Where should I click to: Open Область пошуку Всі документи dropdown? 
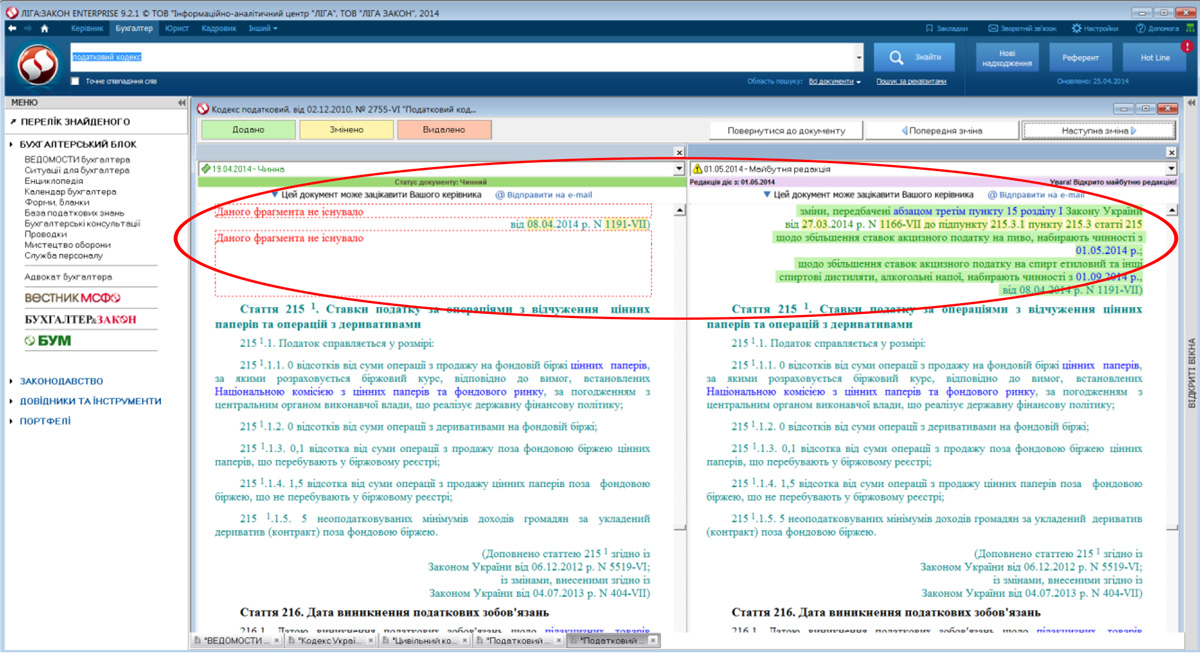tap(834, 81)
